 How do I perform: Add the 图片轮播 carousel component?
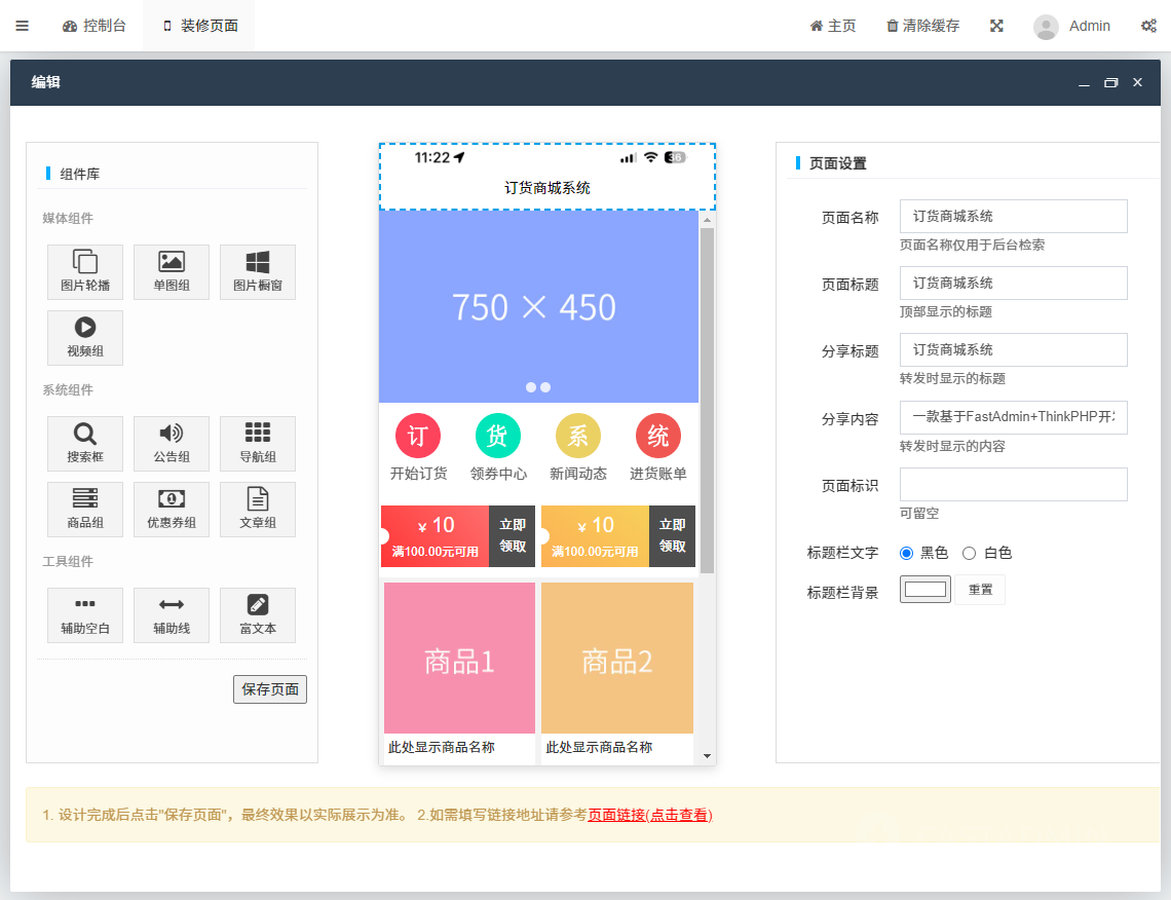click(85, 272)
